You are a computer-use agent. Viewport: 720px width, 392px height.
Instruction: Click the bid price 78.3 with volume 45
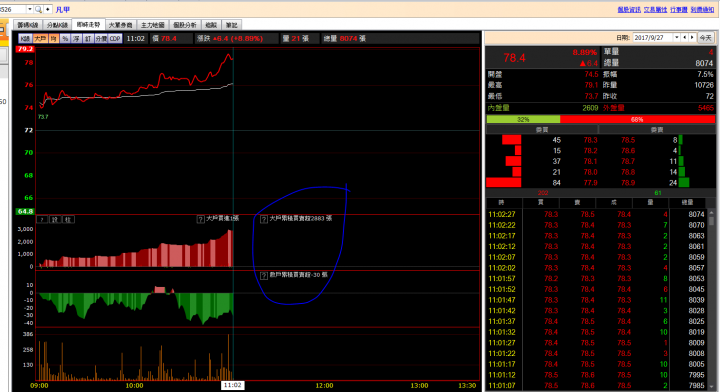click(x=590, y=140)
